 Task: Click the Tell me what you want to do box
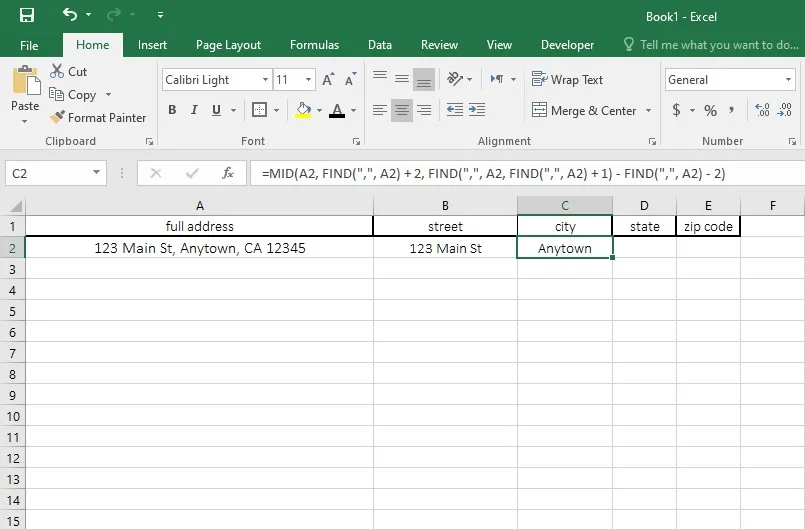(712, 45)
